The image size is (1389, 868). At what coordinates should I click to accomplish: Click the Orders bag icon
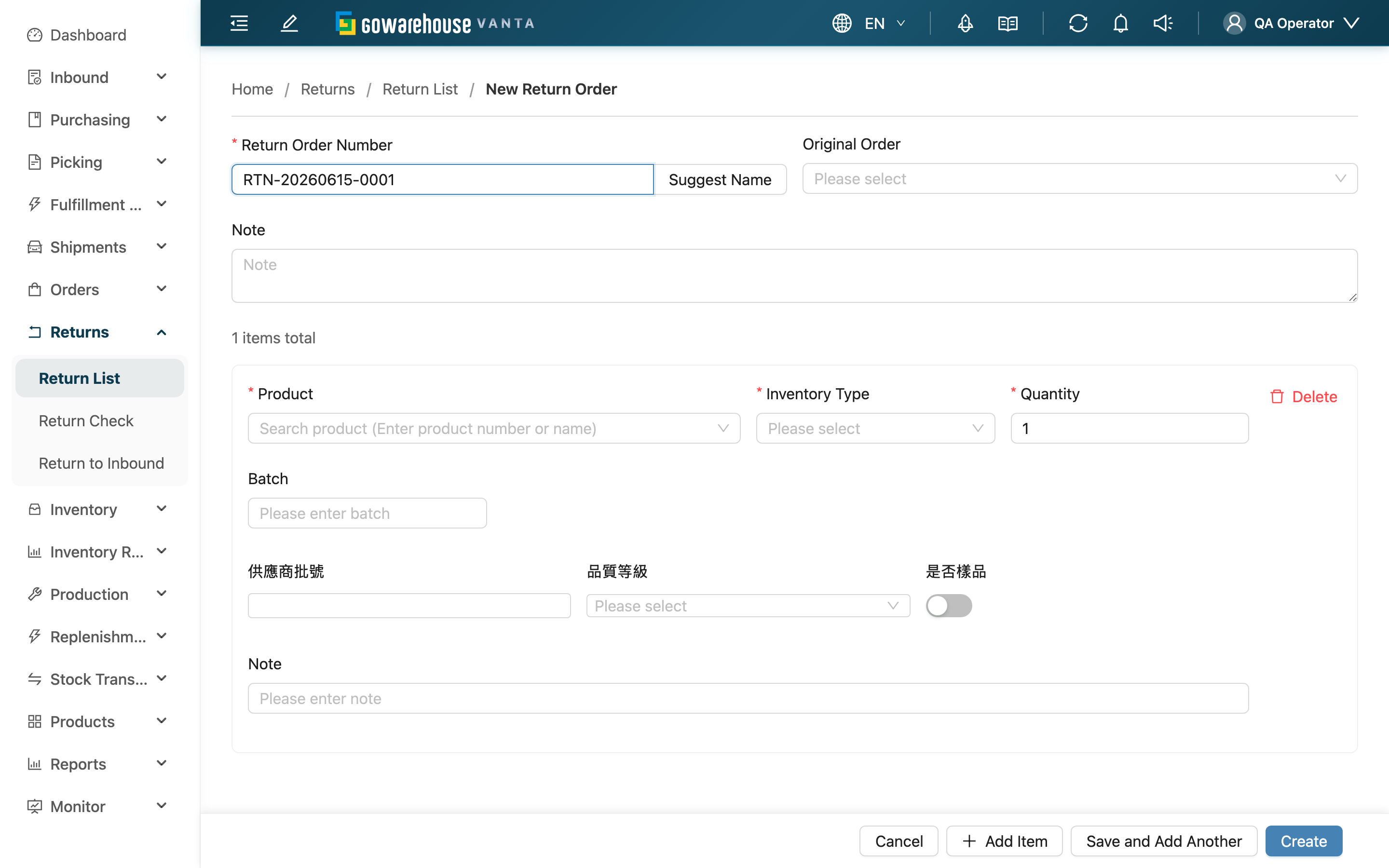point(34,289)
